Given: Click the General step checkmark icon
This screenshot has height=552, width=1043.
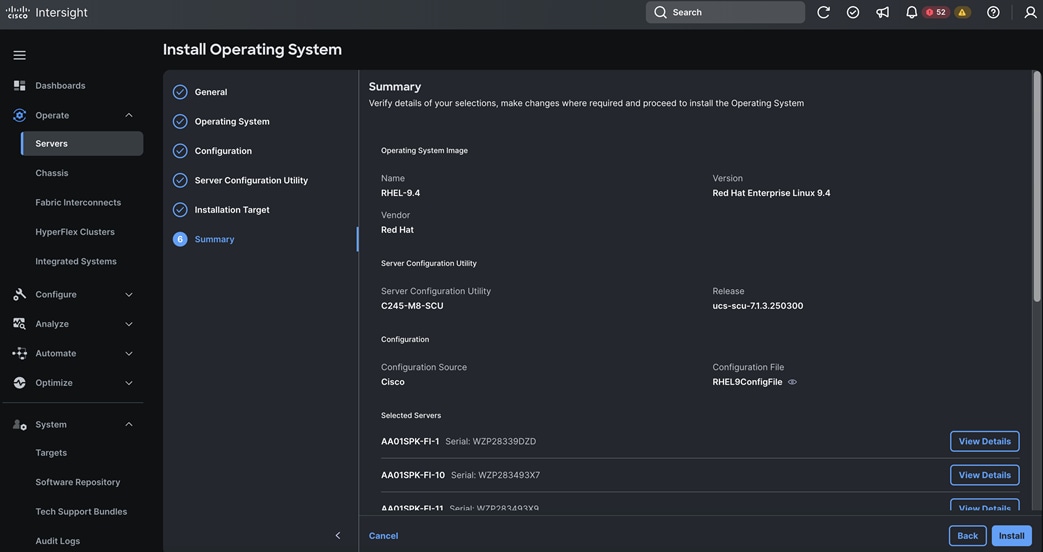Looking at the screenshot, I should click(180, 92).
